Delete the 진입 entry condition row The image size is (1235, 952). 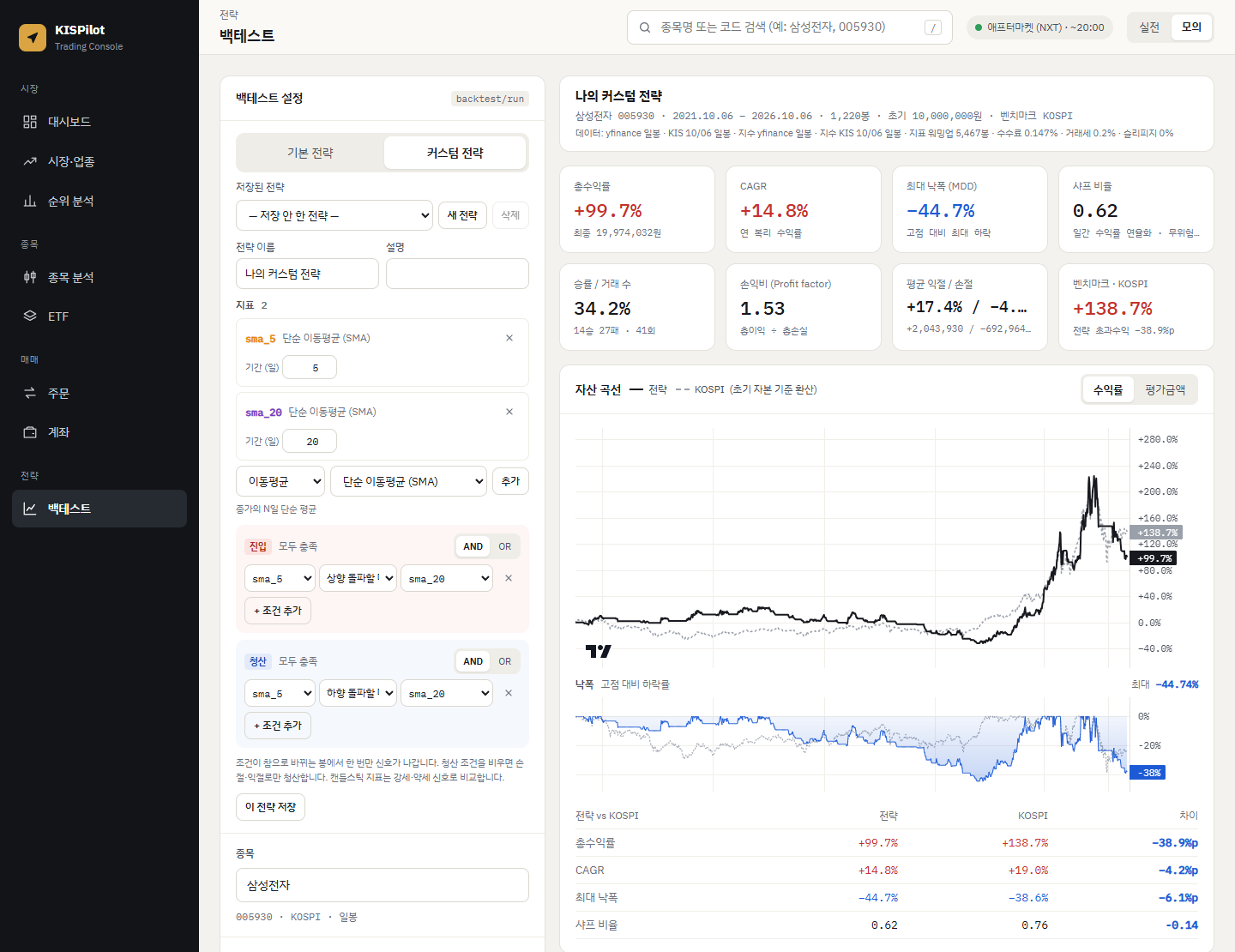[x=509, y=578]
